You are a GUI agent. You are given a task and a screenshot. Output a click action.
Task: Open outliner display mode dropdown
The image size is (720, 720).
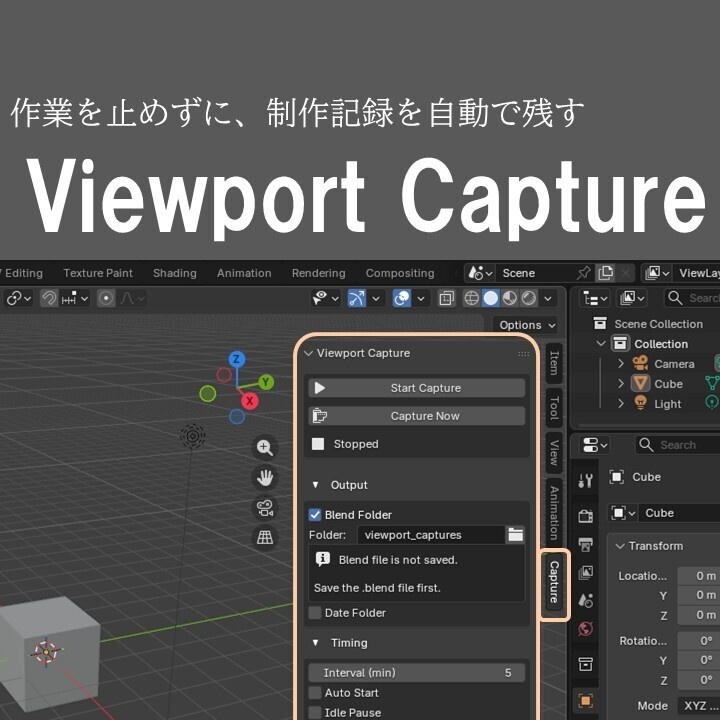coord(596,298)
